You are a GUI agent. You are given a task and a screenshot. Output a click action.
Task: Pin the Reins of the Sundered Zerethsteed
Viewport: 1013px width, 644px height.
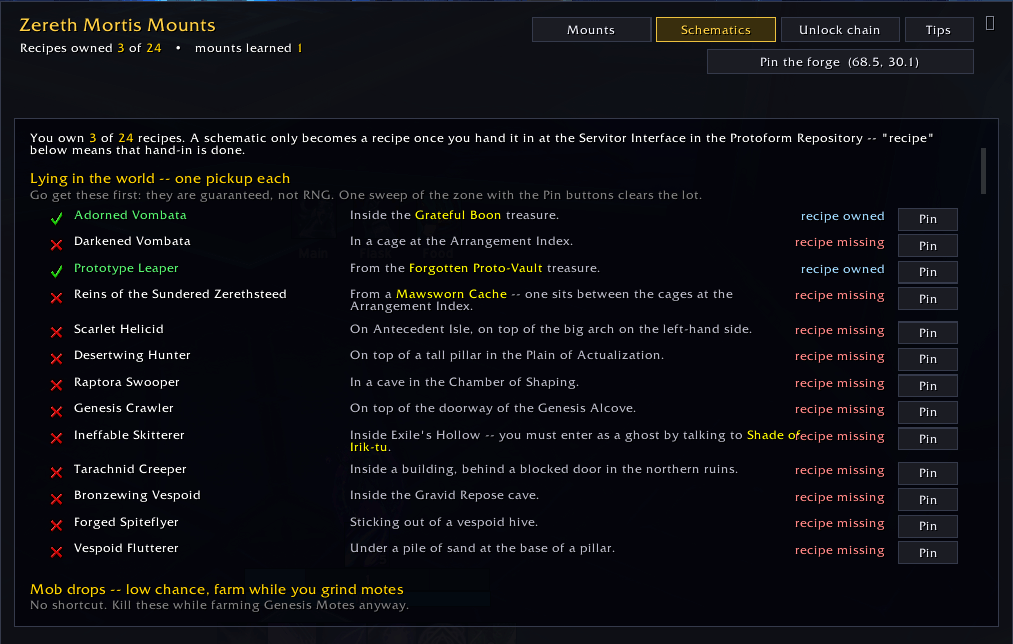click(928, 299)
